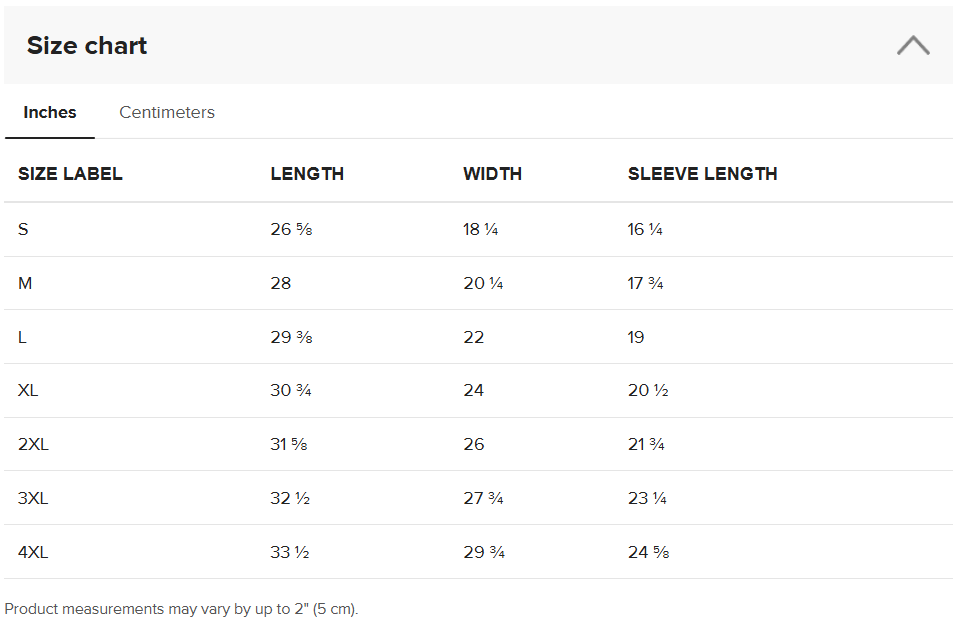Click the WIDTH column header
The image size is (957, 619).
pos(492,174)
